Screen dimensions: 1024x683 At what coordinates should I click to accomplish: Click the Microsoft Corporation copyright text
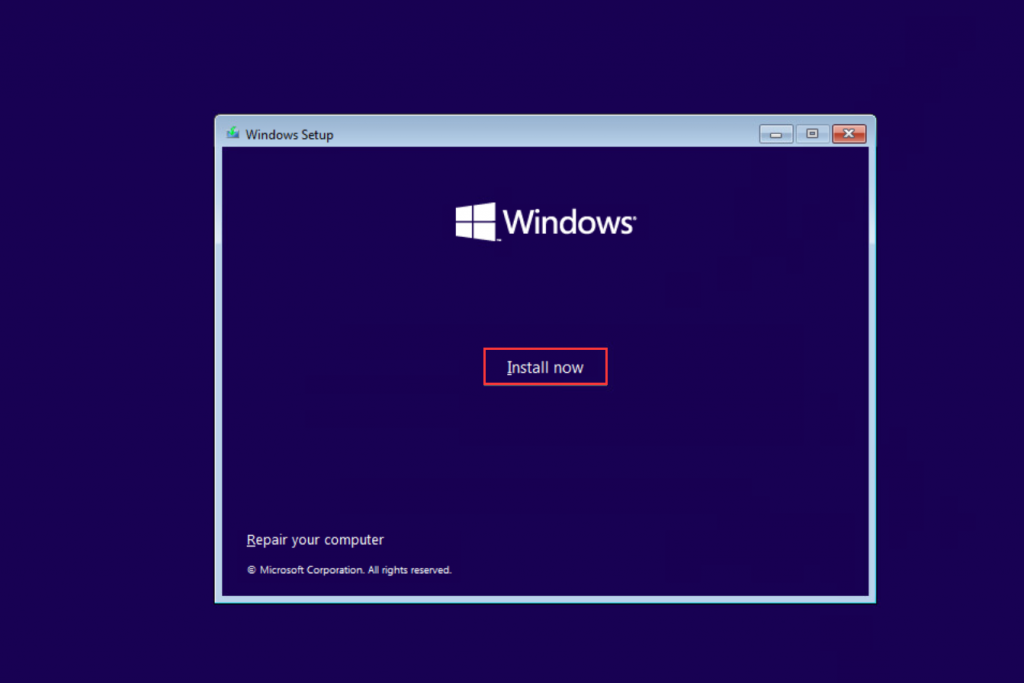pyautogui.click(x=349, y=570)
